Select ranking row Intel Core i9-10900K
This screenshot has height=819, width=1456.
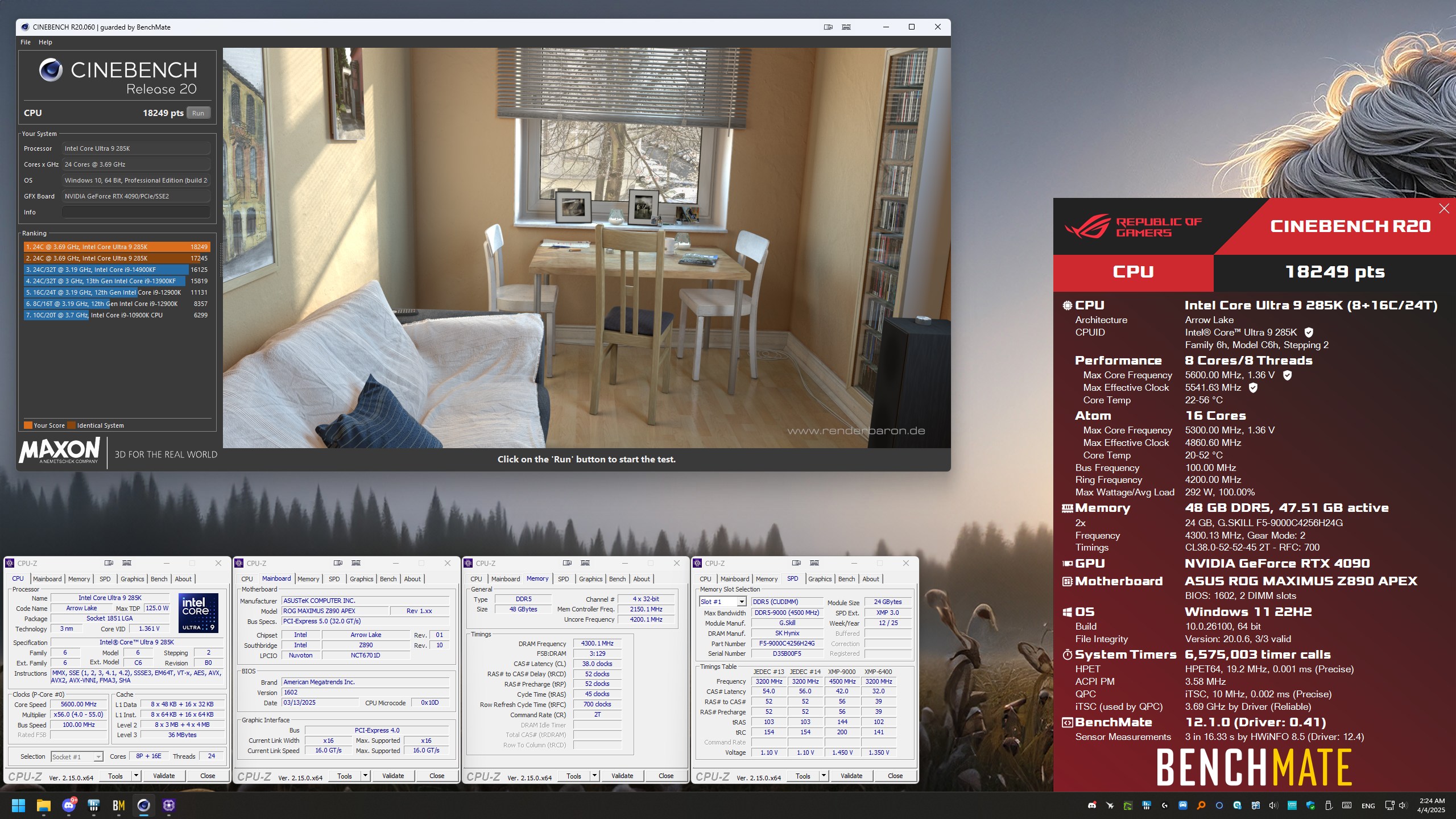click(117, 315)
